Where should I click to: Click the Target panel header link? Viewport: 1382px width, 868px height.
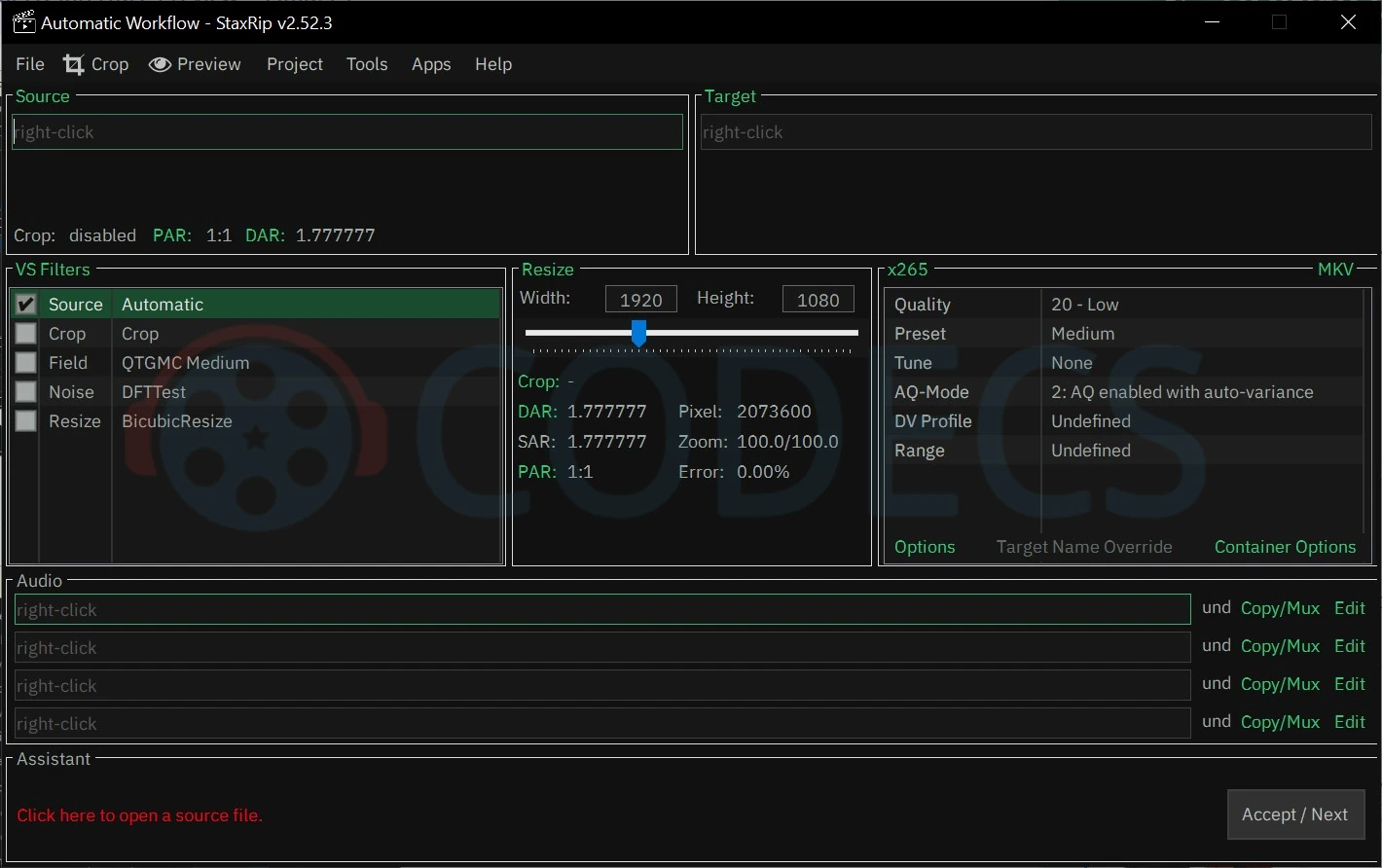pyautogui.click(x=730, y=96)
